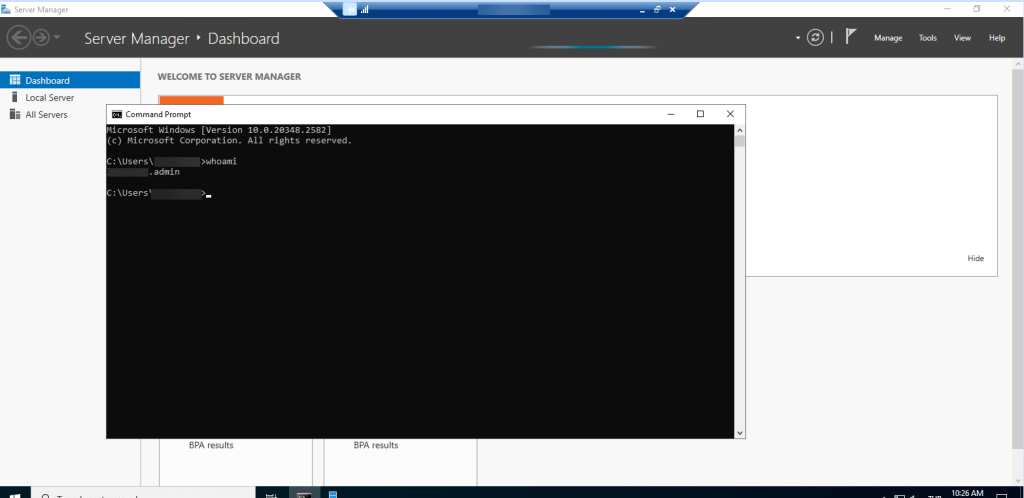Expand dropdown arrow beside Refresh icon

pos(798,38)
